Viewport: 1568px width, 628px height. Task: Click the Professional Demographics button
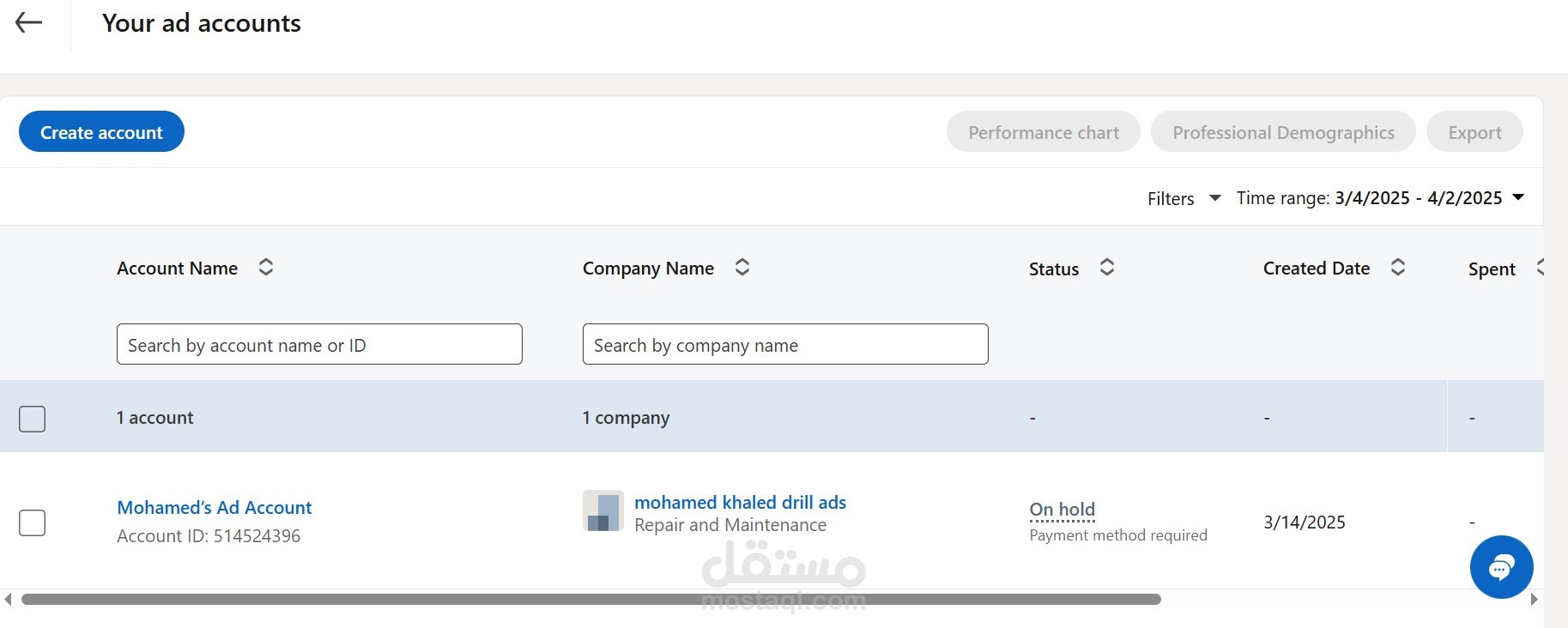point(1283,132)
